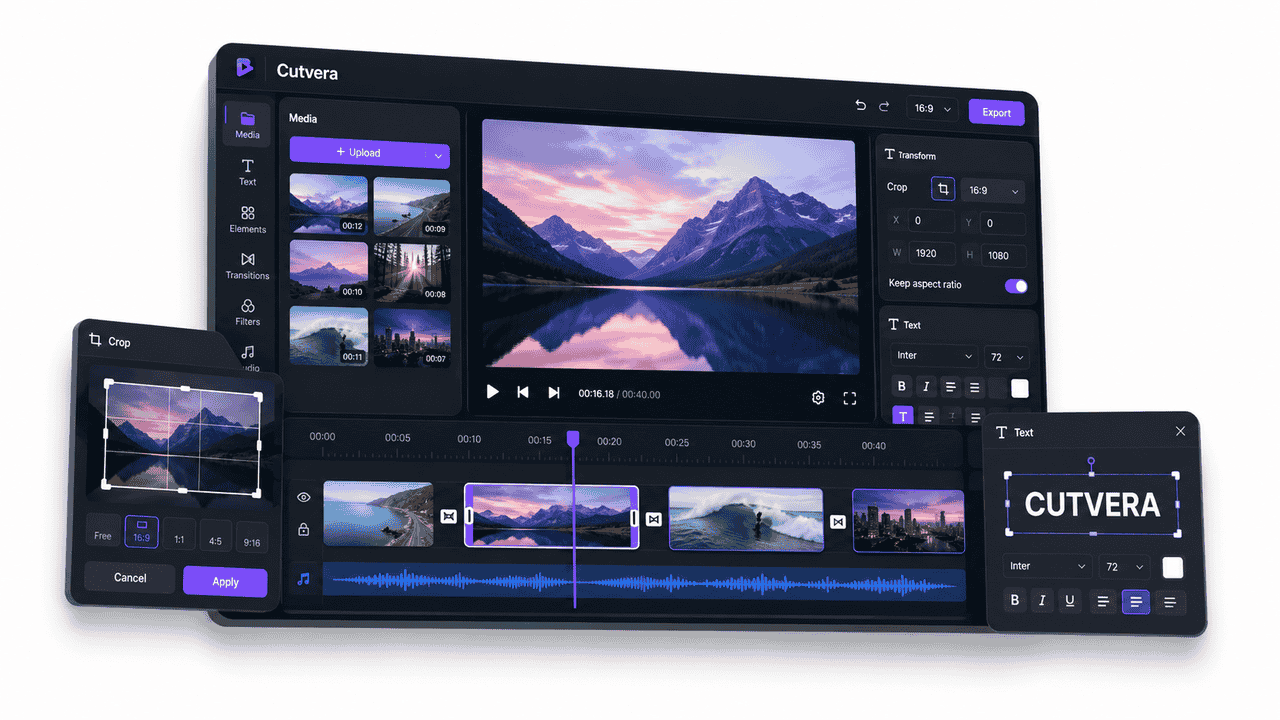Pick the forest clip lasting 00:08
This screenshot has width=1280, height=720.
pyautogui.click(x=412, y=272)
